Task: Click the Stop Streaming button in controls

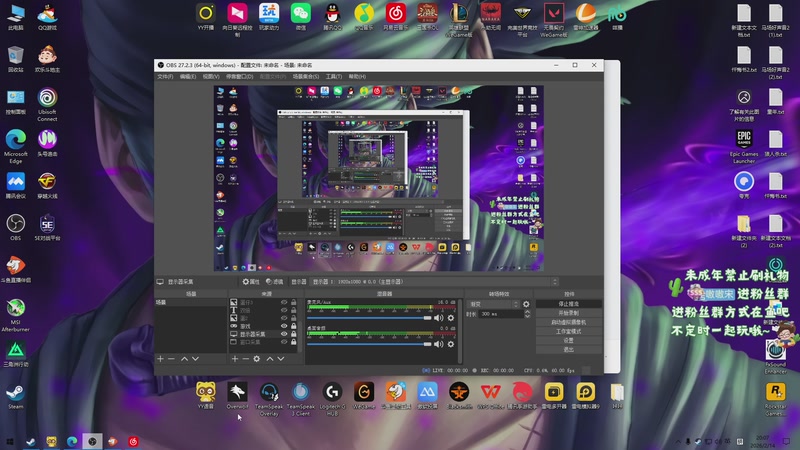Action: pos(569,304)
